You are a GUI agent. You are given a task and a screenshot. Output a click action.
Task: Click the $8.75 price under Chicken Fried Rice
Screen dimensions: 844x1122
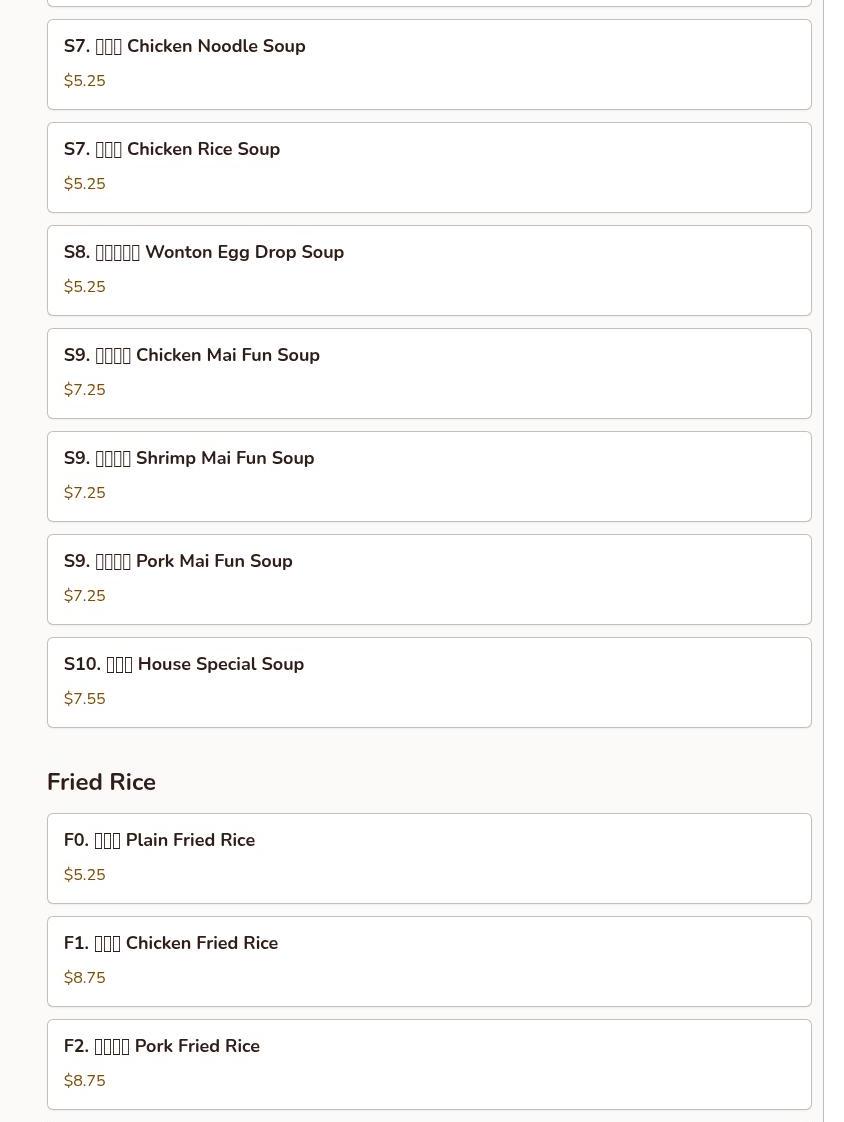click(85, 978)
